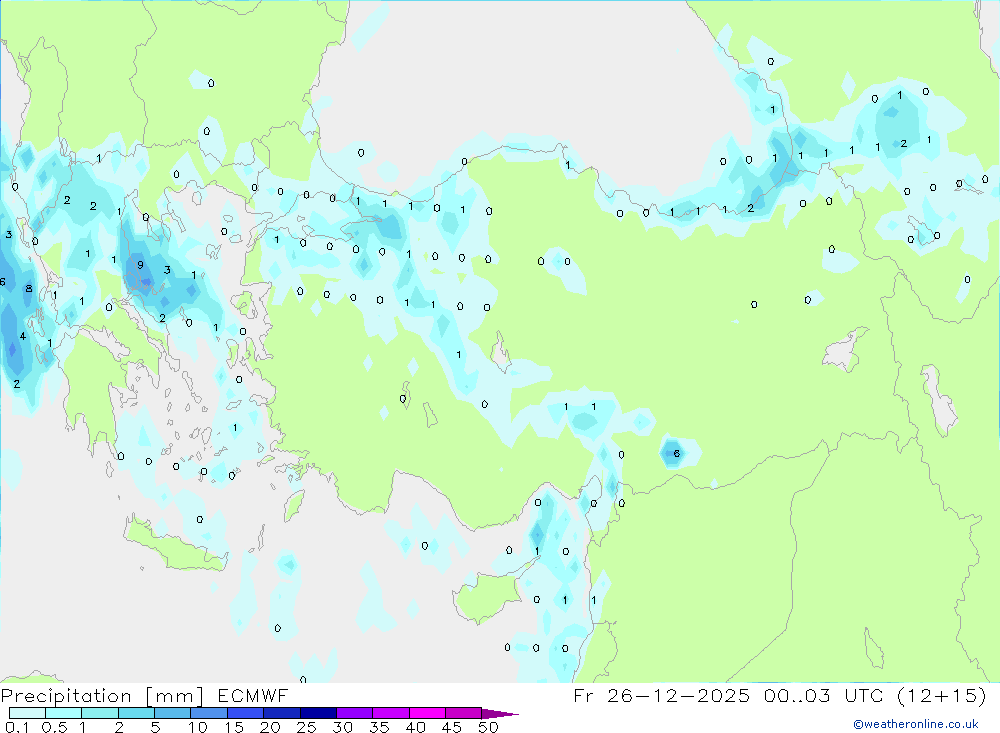The height and width of the screenshot is (733, 1000).
Task: Click the '30' legend scale label
Action: coord(343,727)
